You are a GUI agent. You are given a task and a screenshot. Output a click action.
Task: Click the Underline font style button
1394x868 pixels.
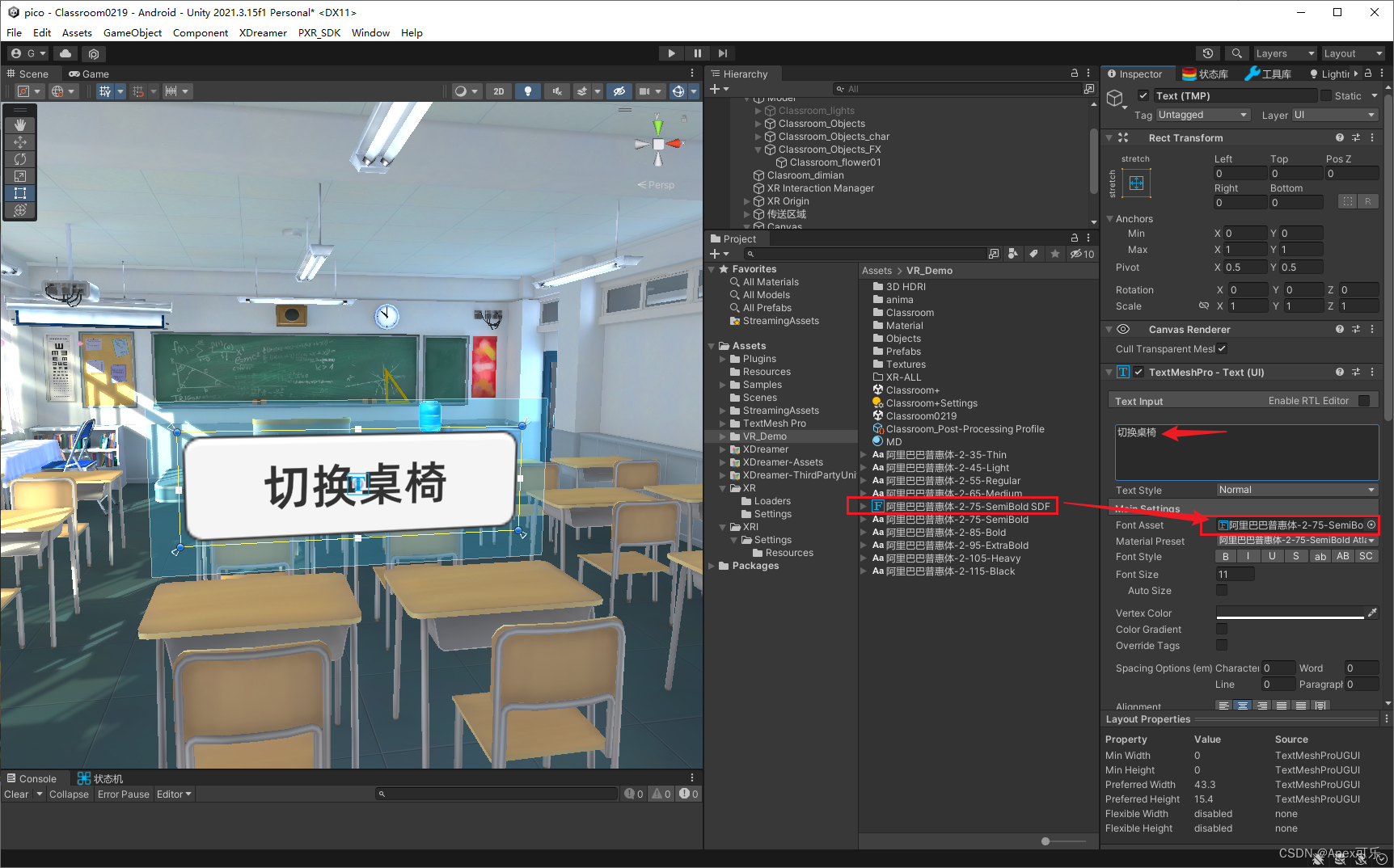point(1272,557)
